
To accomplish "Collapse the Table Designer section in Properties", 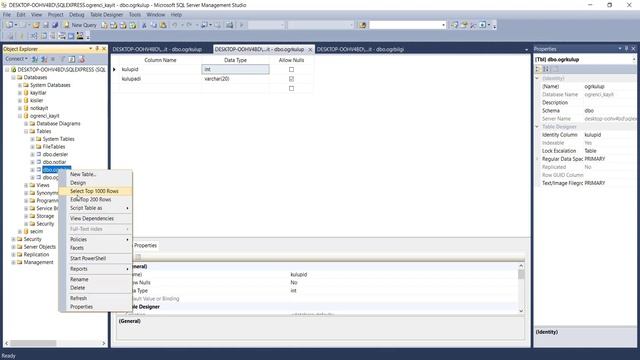I will (x=537, y=127).
